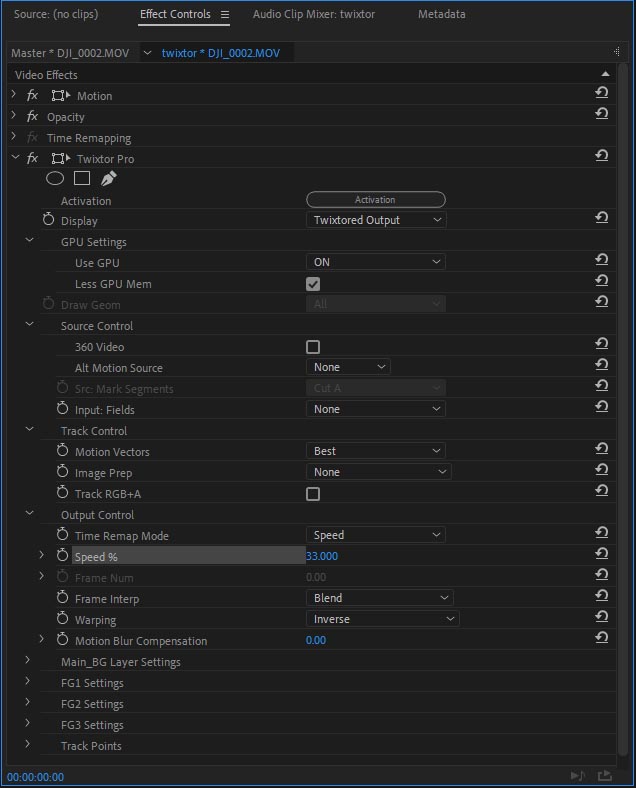Reset the Opacity effect
Viewport: 636px width, 788px height.
[x=601, y=114]
